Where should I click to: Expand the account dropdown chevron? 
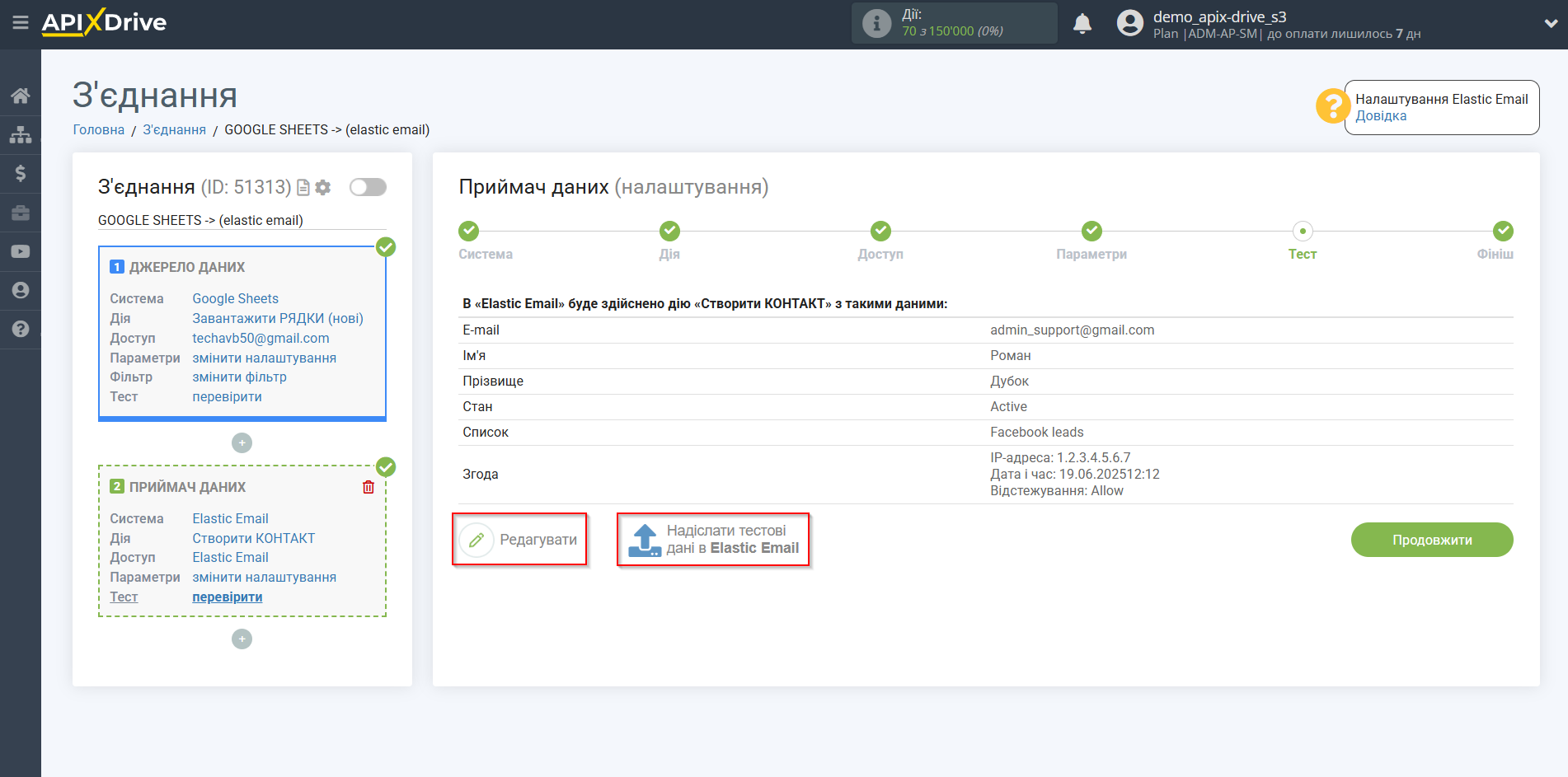coord(1550,24)
